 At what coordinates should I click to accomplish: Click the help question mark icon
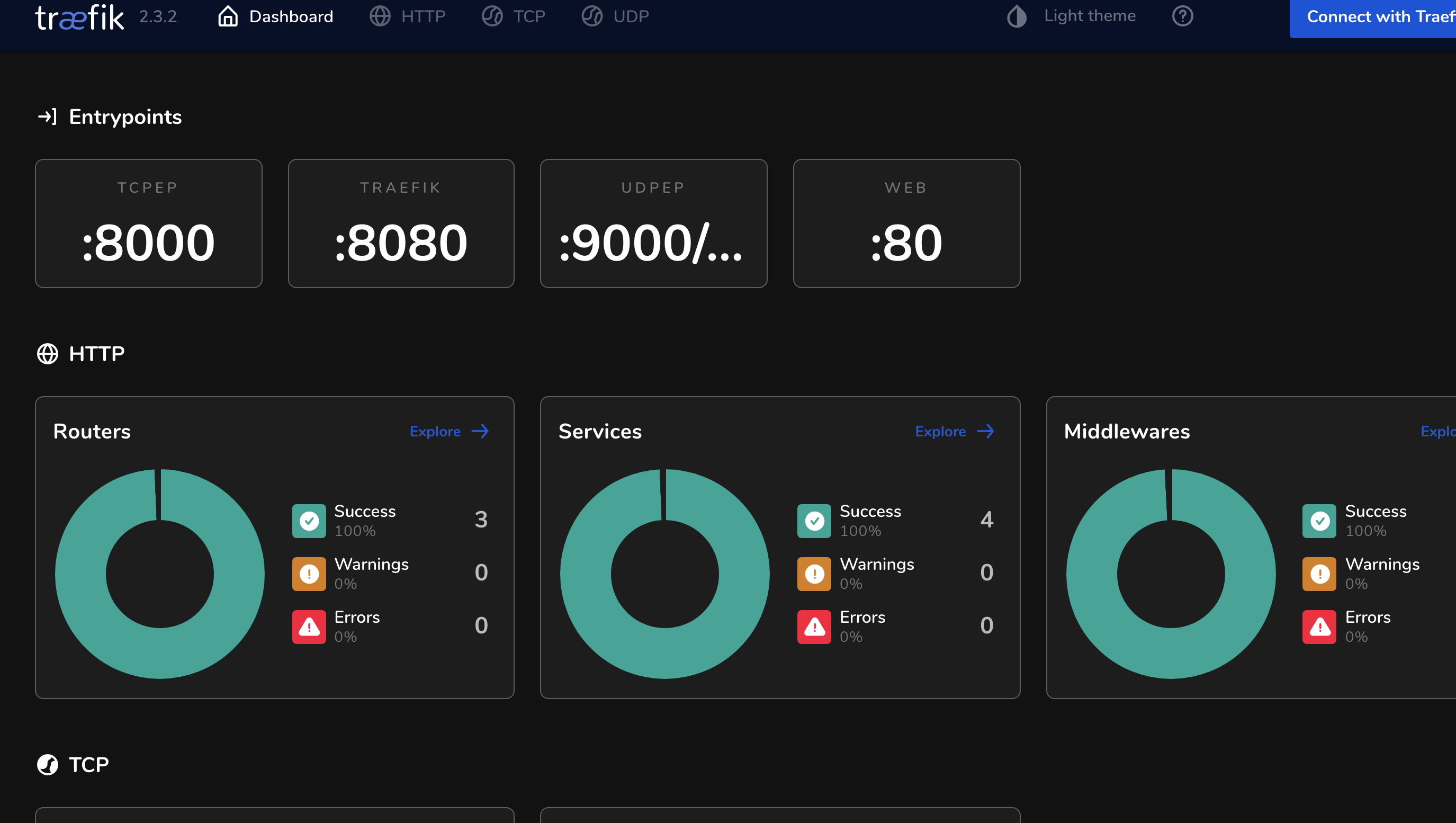(x=1182, y=16)
